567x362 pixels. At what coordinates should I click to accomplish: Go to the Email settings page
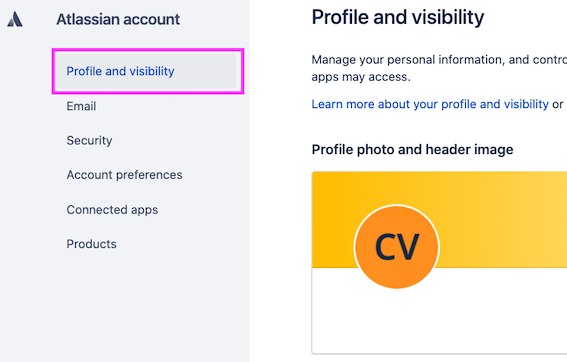click(81, 106)
